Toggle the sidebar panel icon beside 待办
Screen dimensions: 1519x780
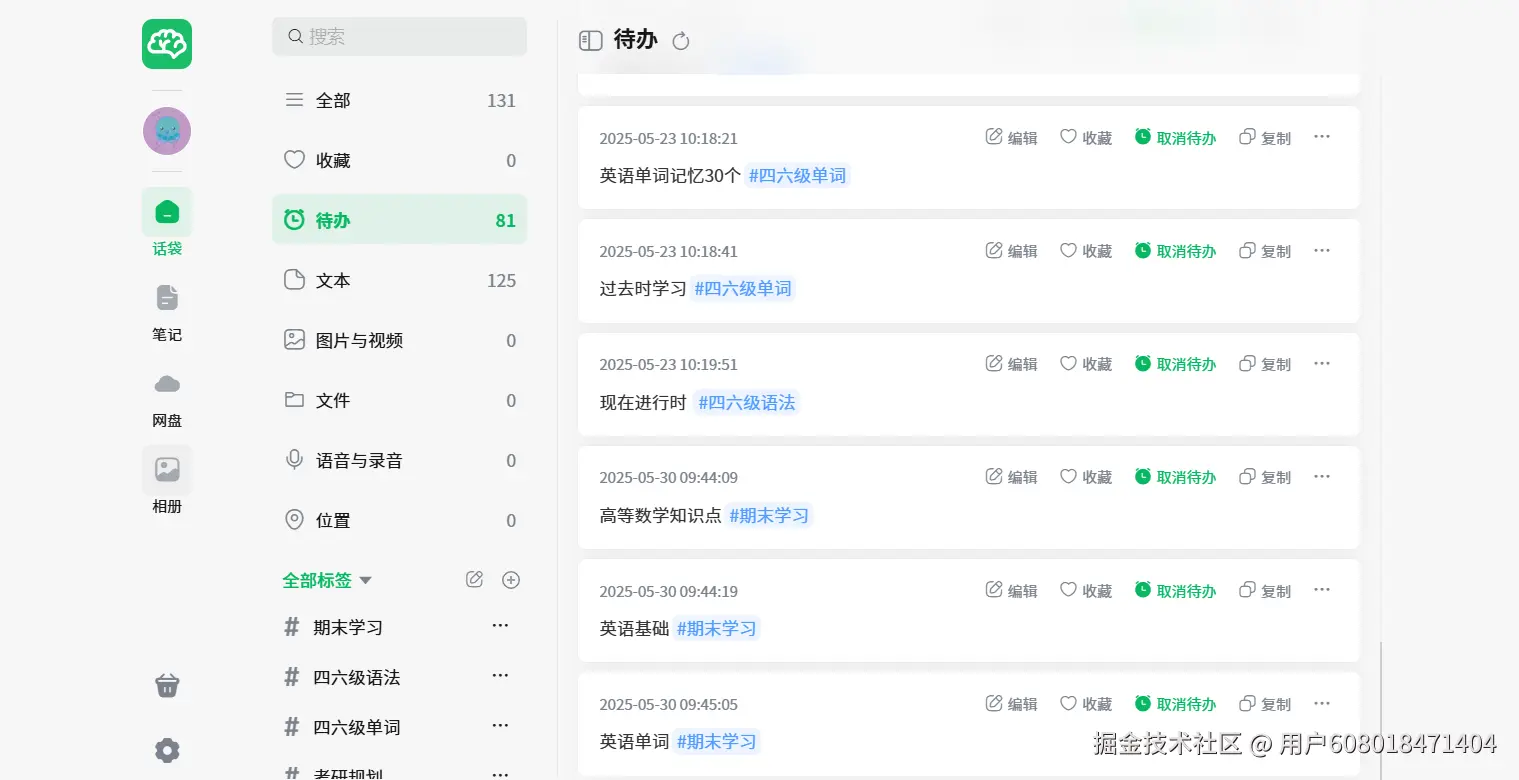coord(591,40)
